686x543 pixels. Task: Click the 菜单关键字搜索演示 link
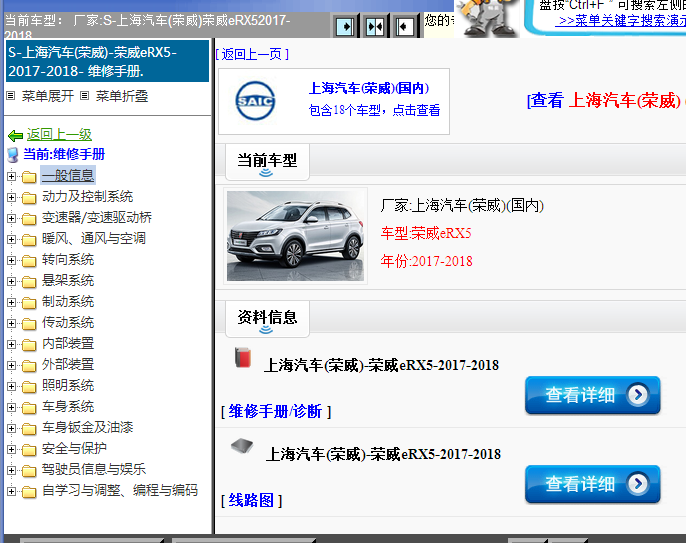tap(622, 21)
